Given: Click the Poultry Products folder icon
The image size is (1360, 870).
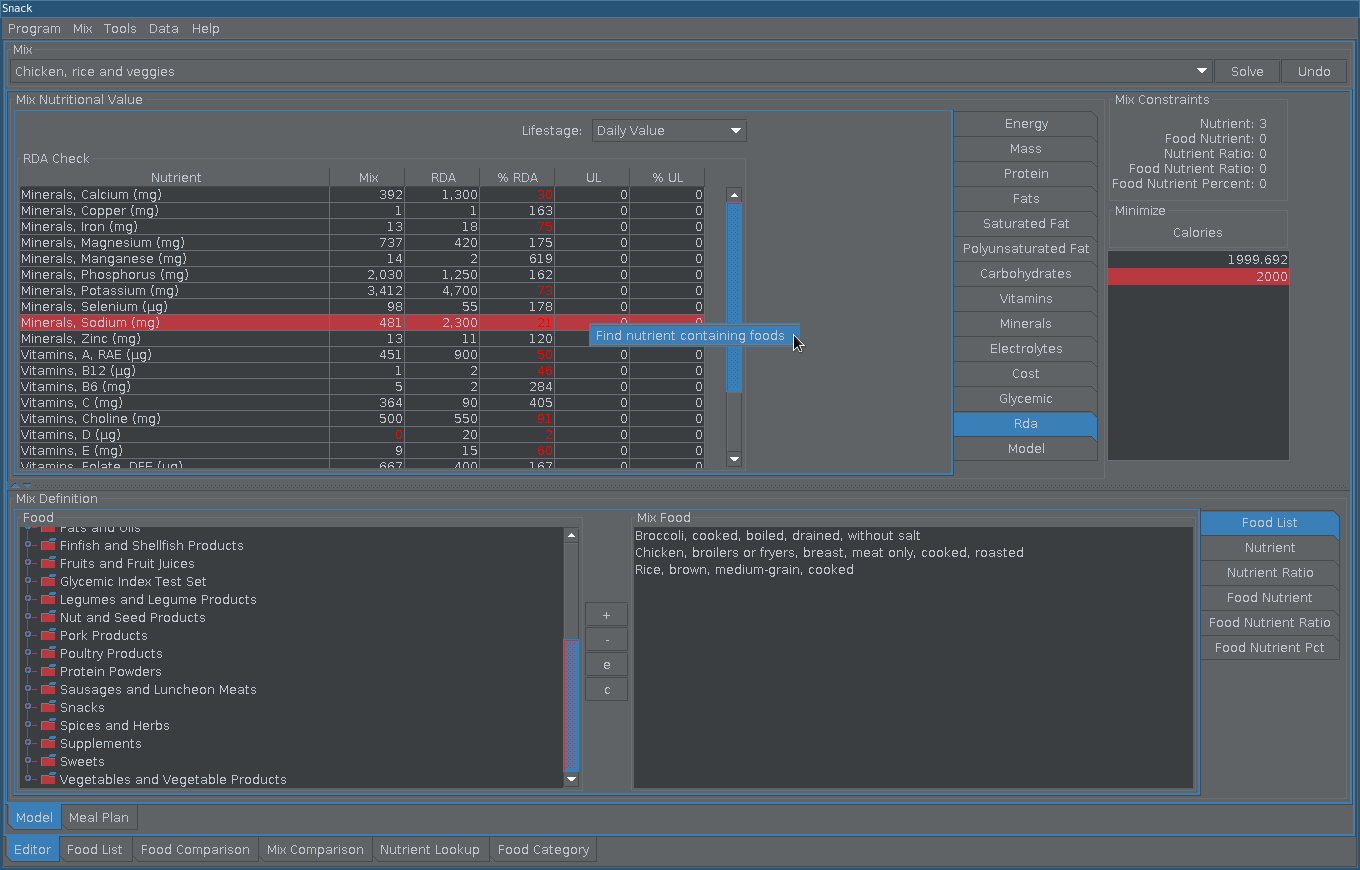Looking at the screenshot, I should point(47,653).
